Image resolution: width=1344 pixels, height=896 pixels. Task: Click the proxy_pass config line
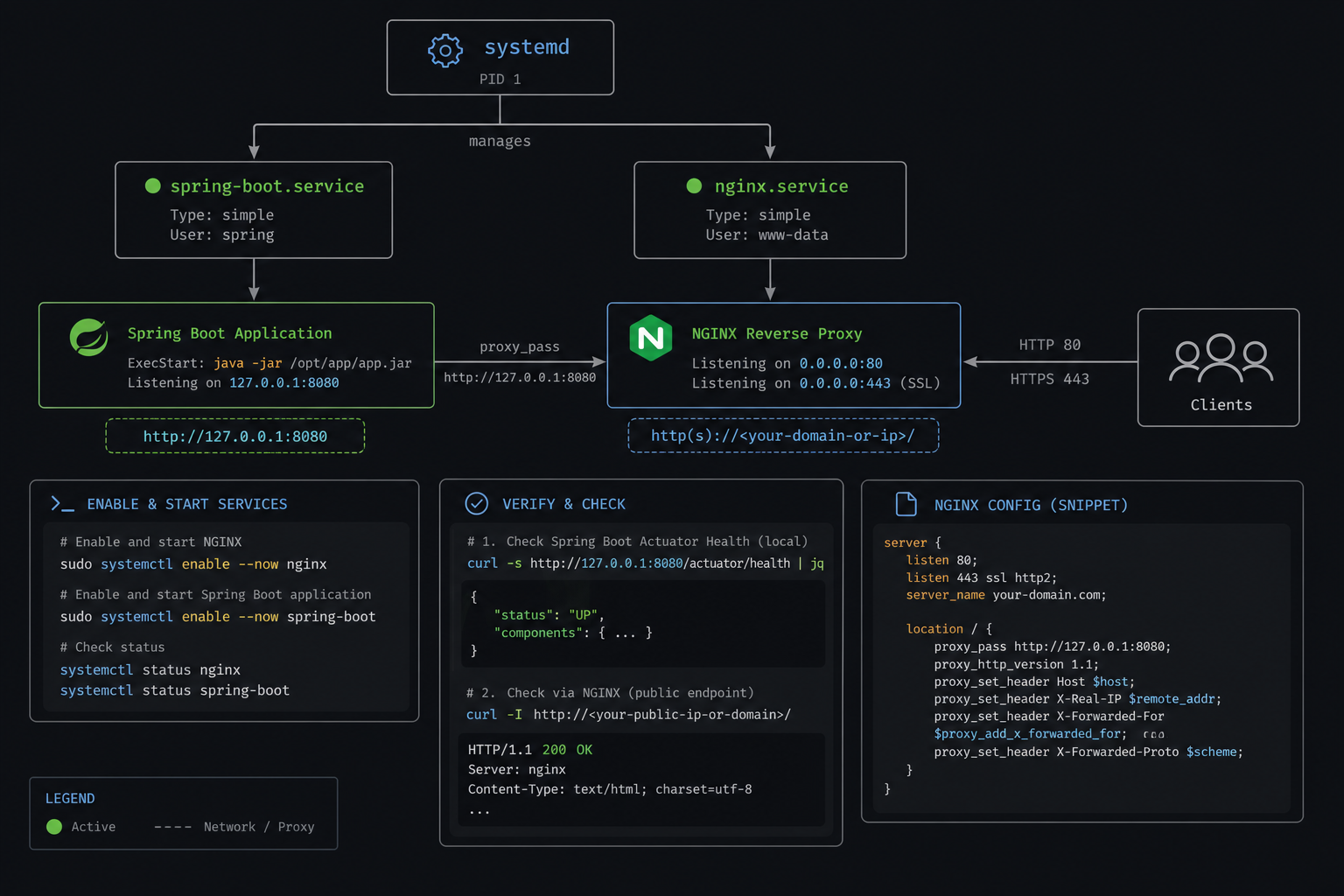1053,647
